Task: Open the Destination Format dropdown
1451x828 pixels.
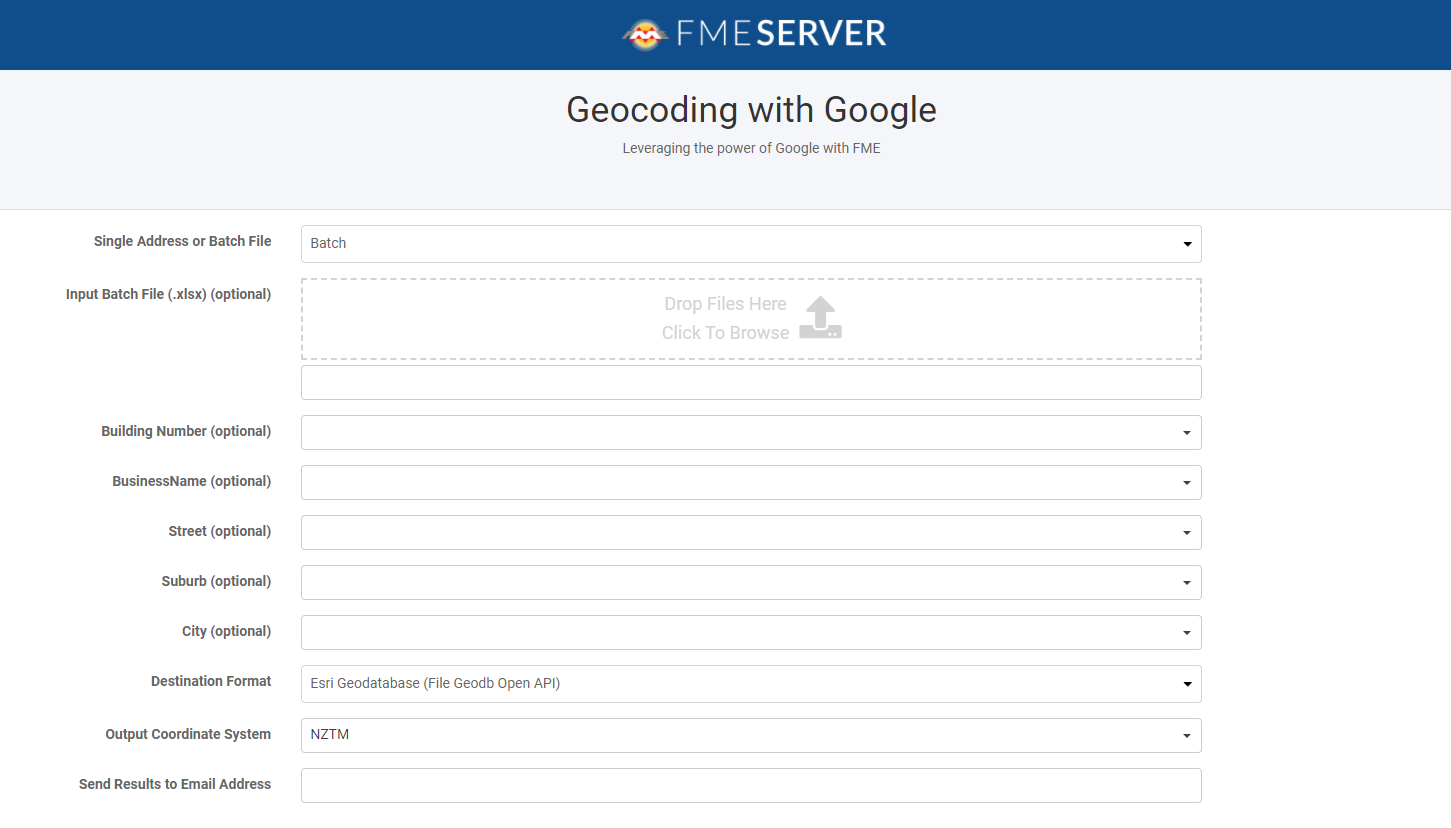Action: pyautogui.click(x=751, y=684)
